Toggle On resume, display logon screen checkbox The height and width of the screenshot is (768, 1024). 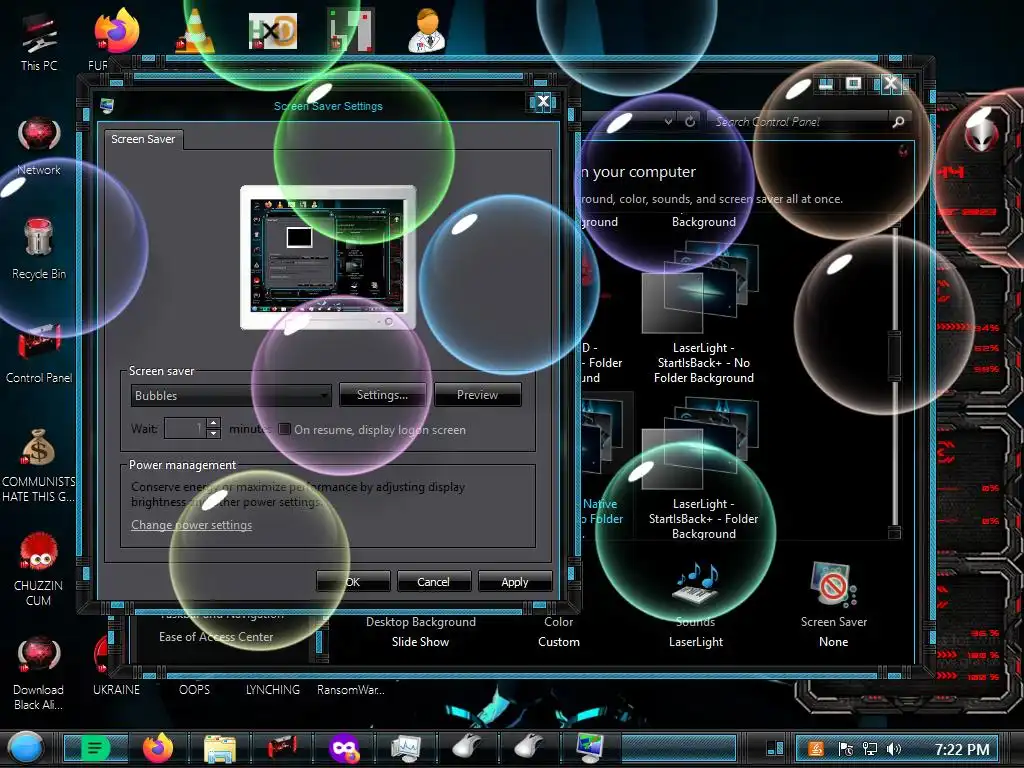[284, 429]
